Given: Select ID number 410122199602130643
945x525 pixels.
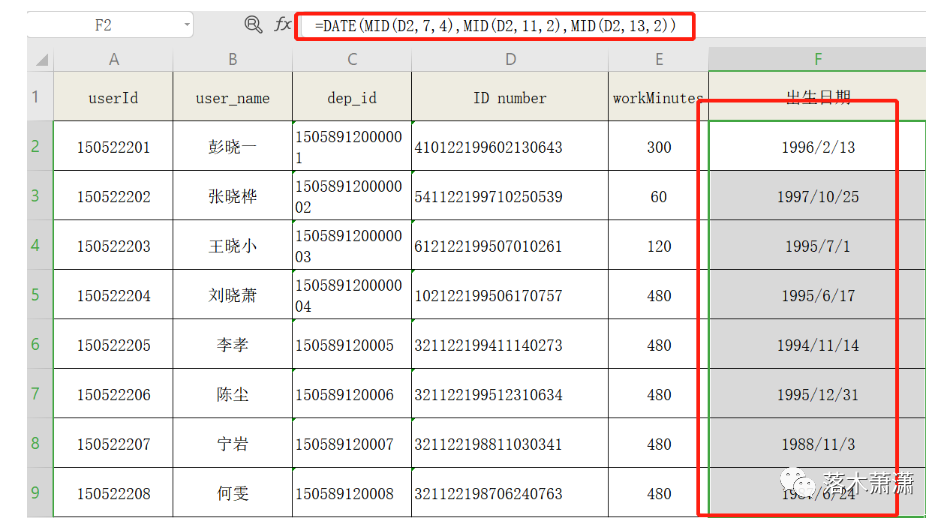Looking at the screenshot, I should click(510, 146).
